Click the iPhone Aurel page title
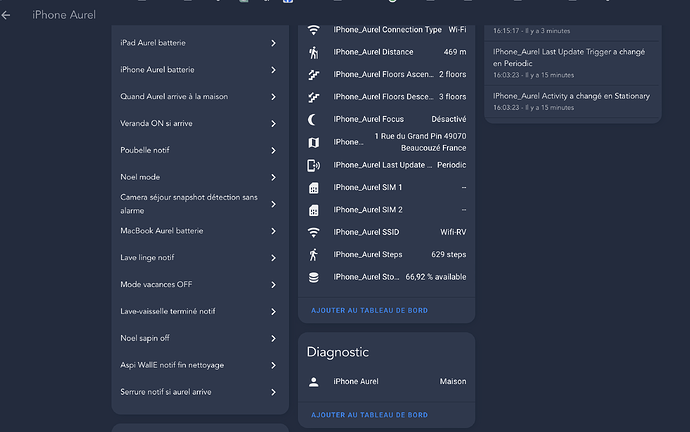The width and height of the screenshot is (690, 432). (64, 15)
